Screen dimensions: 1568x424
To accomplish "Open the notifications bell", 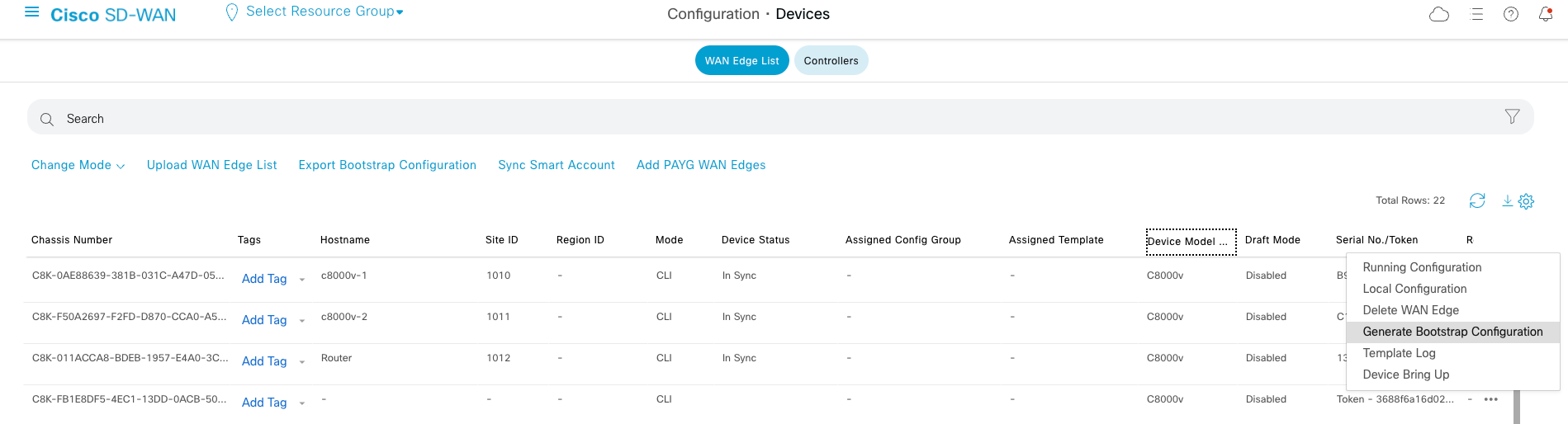I will pos(1546,14).
